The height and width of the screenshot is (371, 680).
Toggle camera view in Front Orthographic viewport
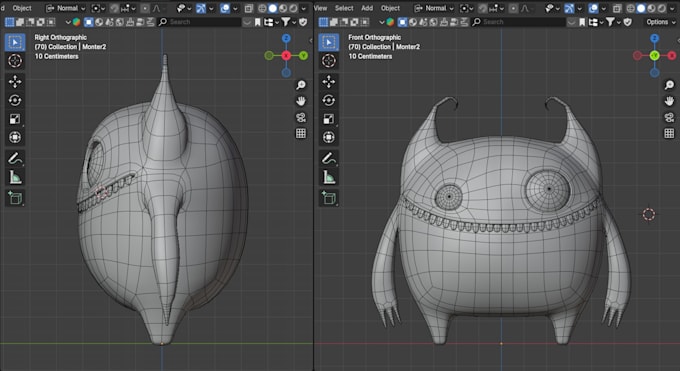pos(669,117)
